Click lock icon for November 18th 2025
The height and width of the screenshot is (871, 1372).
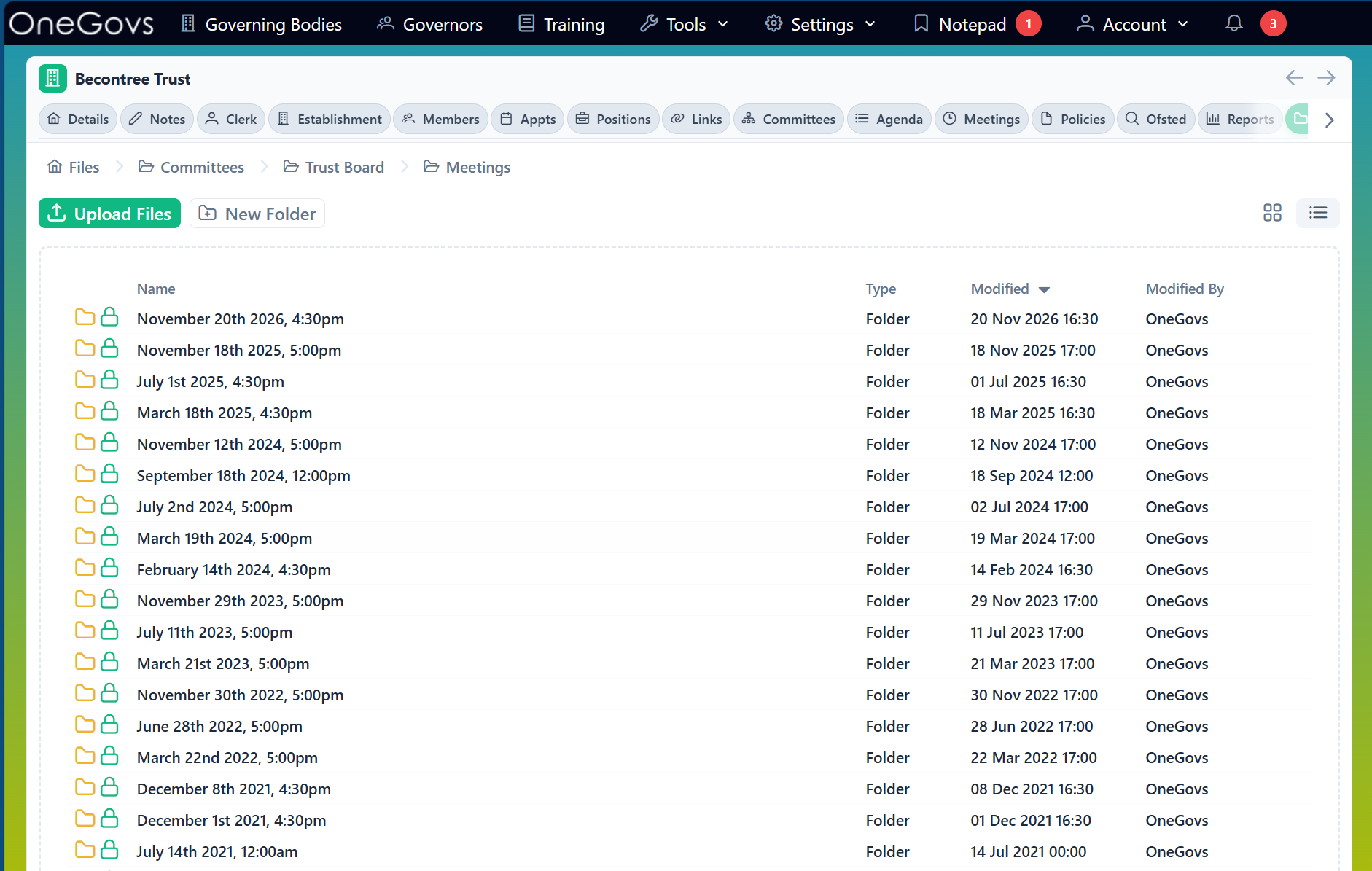point(109,348)
